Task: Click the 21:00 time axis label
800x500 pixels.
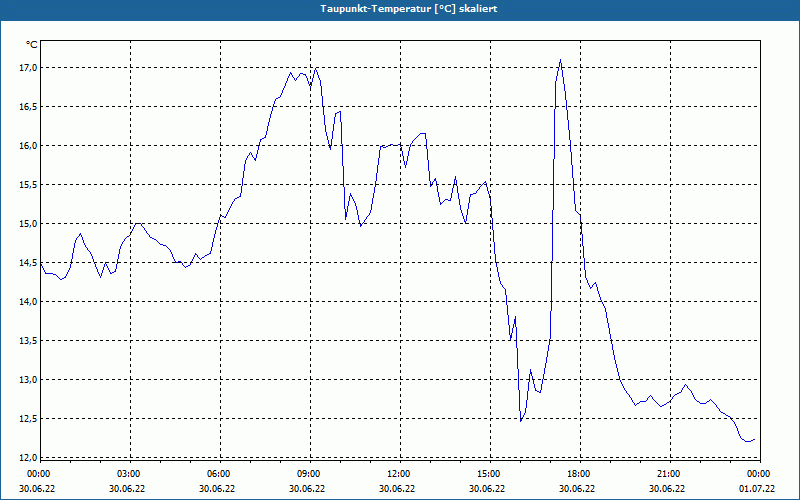Action: (x=668, y=474)
